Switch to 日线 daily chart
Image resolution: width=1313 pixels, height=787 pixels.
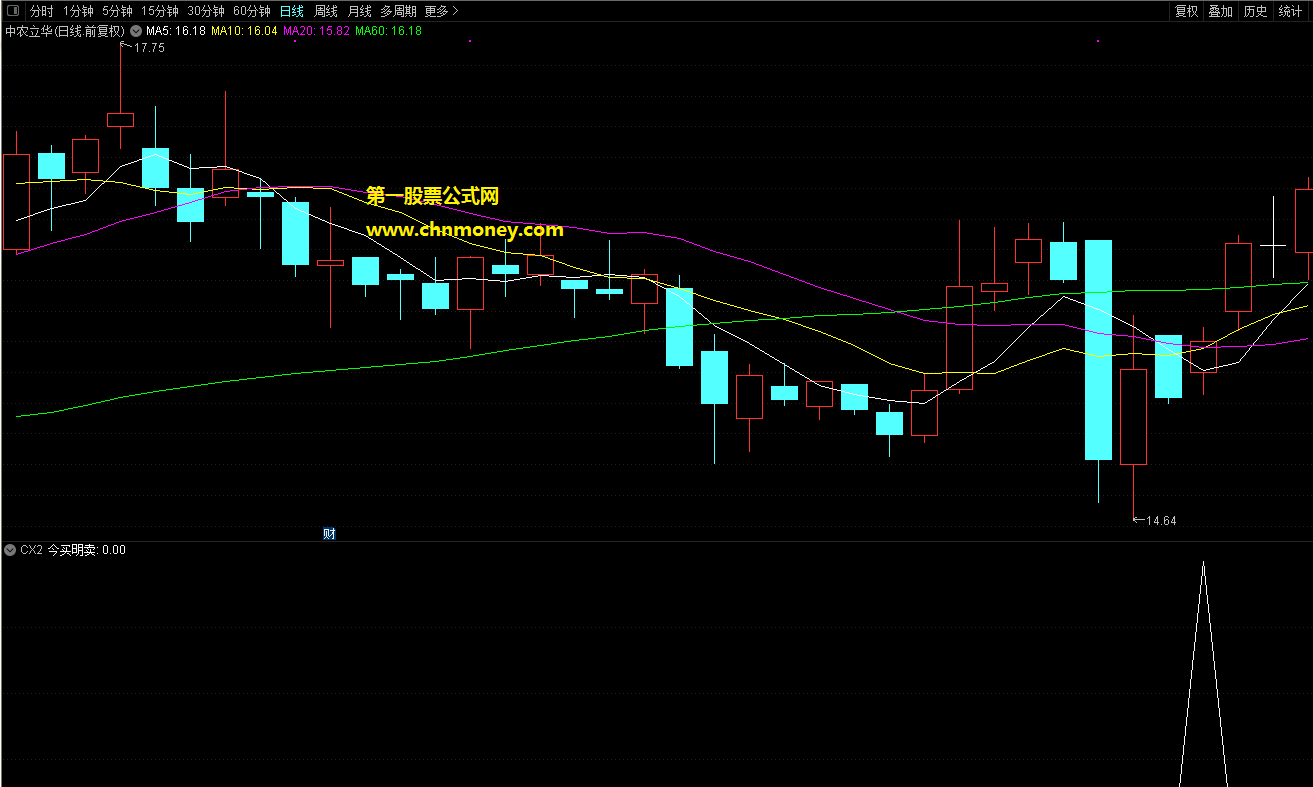pos(292,11)
